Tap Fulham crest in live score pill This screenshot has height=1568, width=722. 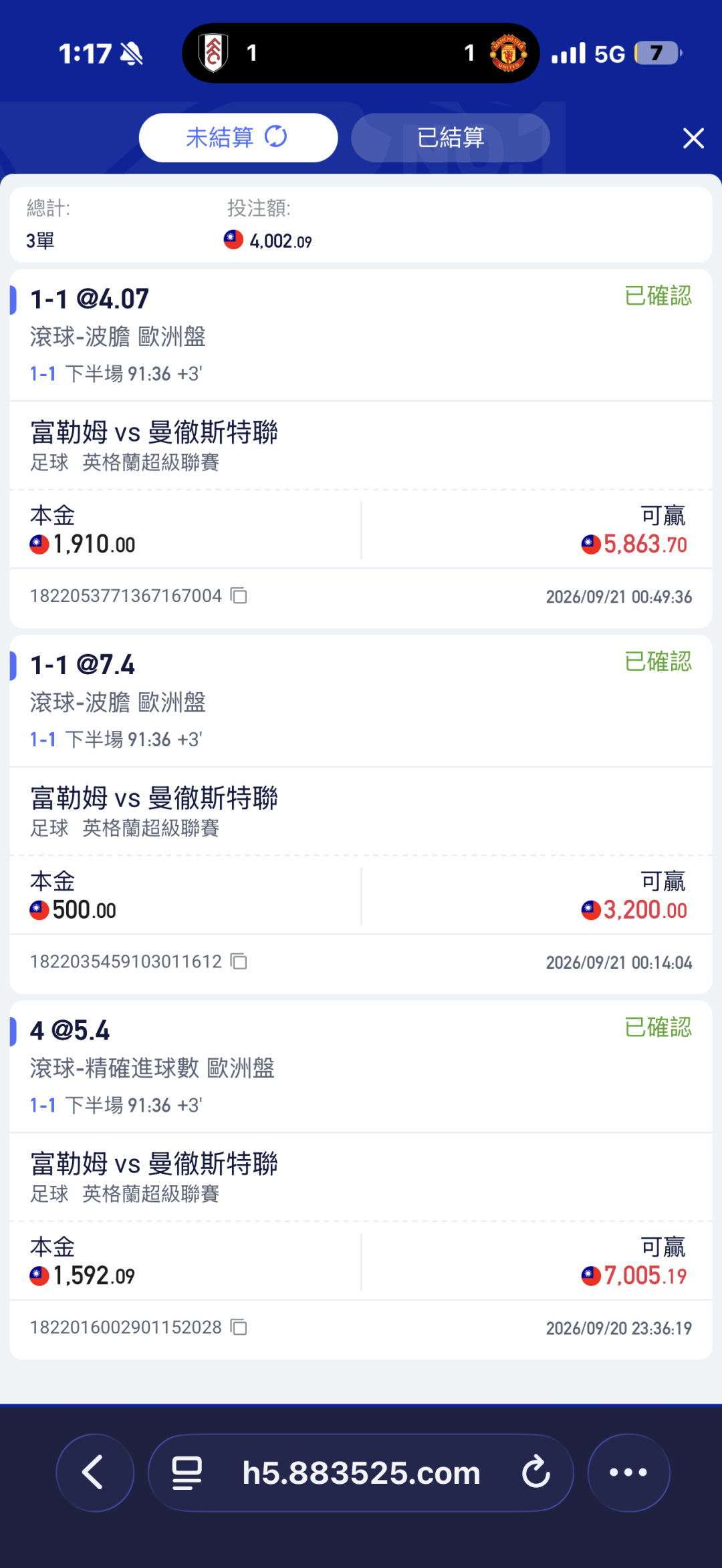214,53
